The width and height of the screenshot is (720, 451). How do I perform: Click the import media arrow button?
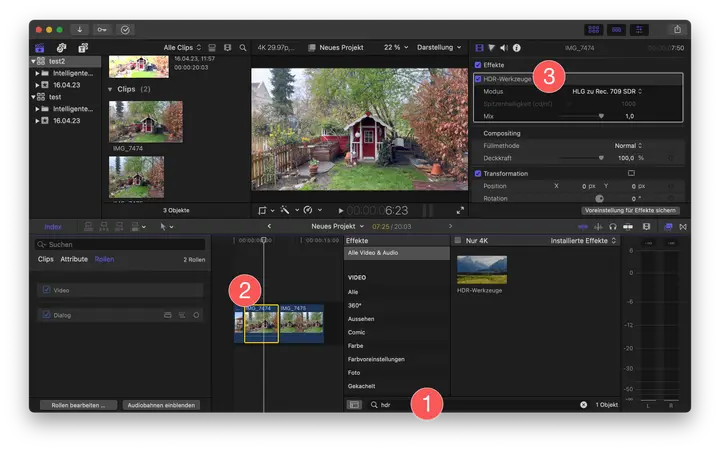coord(80,29)
